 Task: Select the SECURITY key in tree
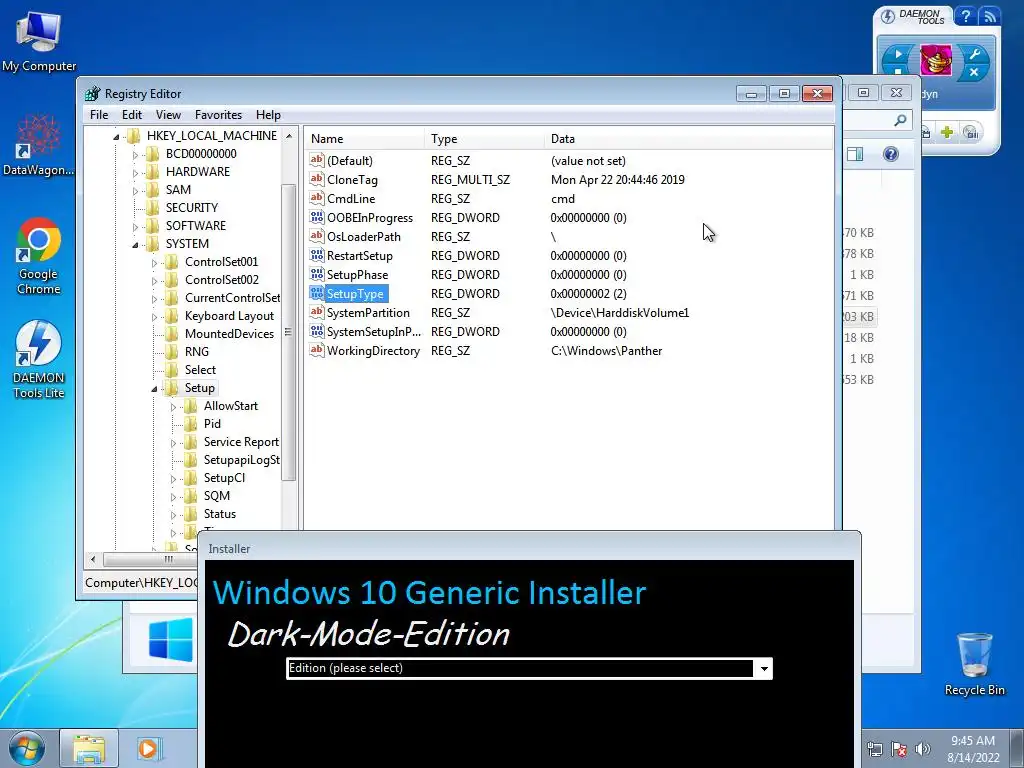click(x=191, y=207)
